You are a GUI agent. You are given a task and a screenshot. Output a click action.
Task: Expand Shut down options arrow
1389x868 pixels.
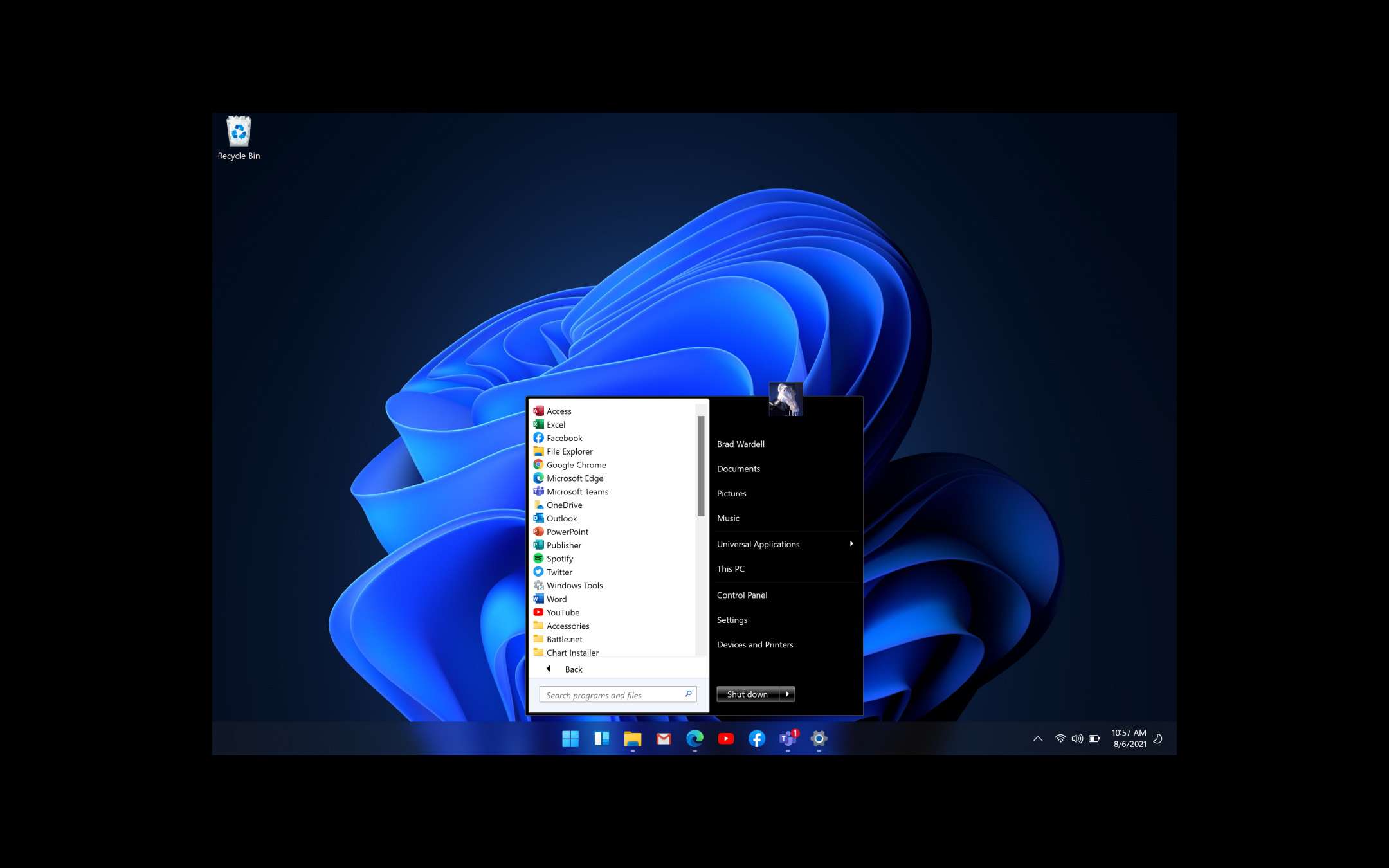(788, 694)
